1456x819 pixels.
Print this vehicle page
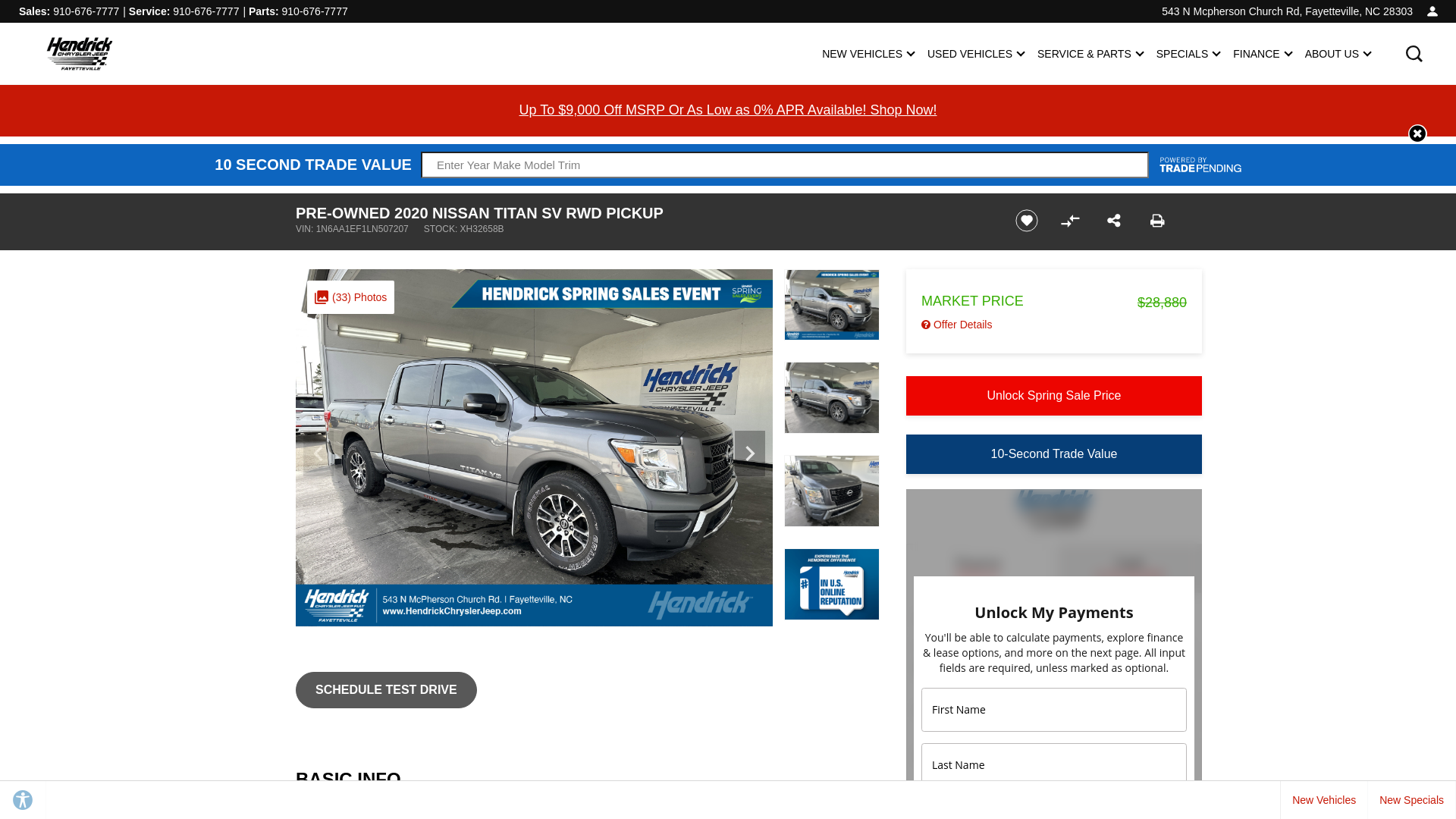(1157, 221)
